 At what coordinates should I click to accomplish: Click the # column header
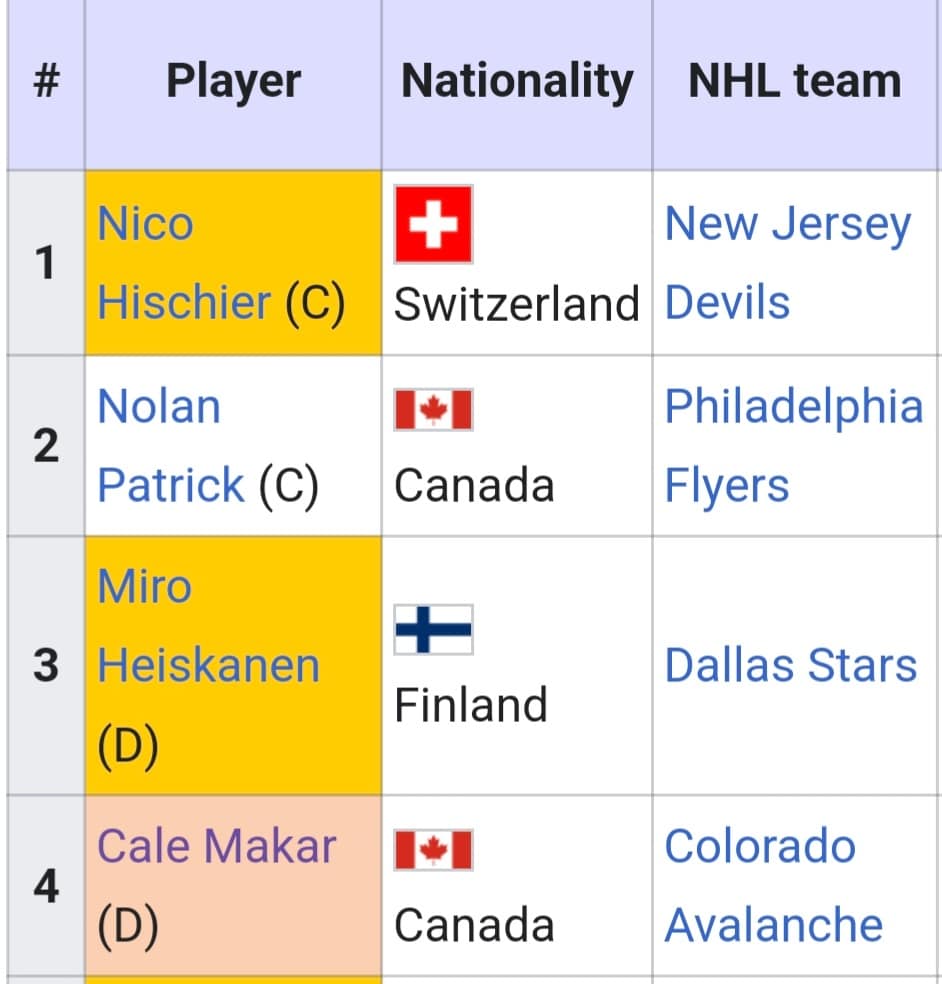(45, 81)
